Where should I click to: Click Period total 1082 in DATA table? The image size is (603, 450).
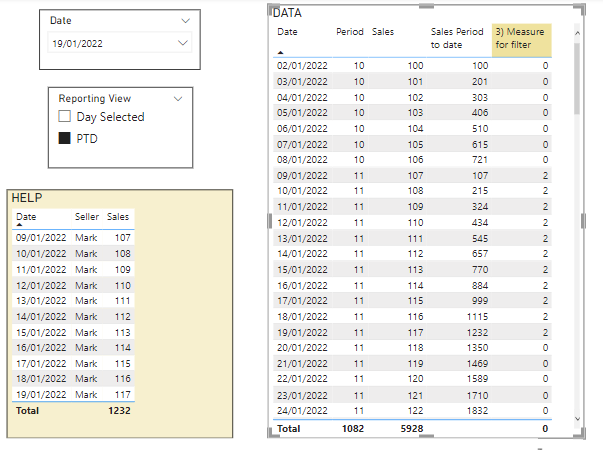click(x=353, y=428)
